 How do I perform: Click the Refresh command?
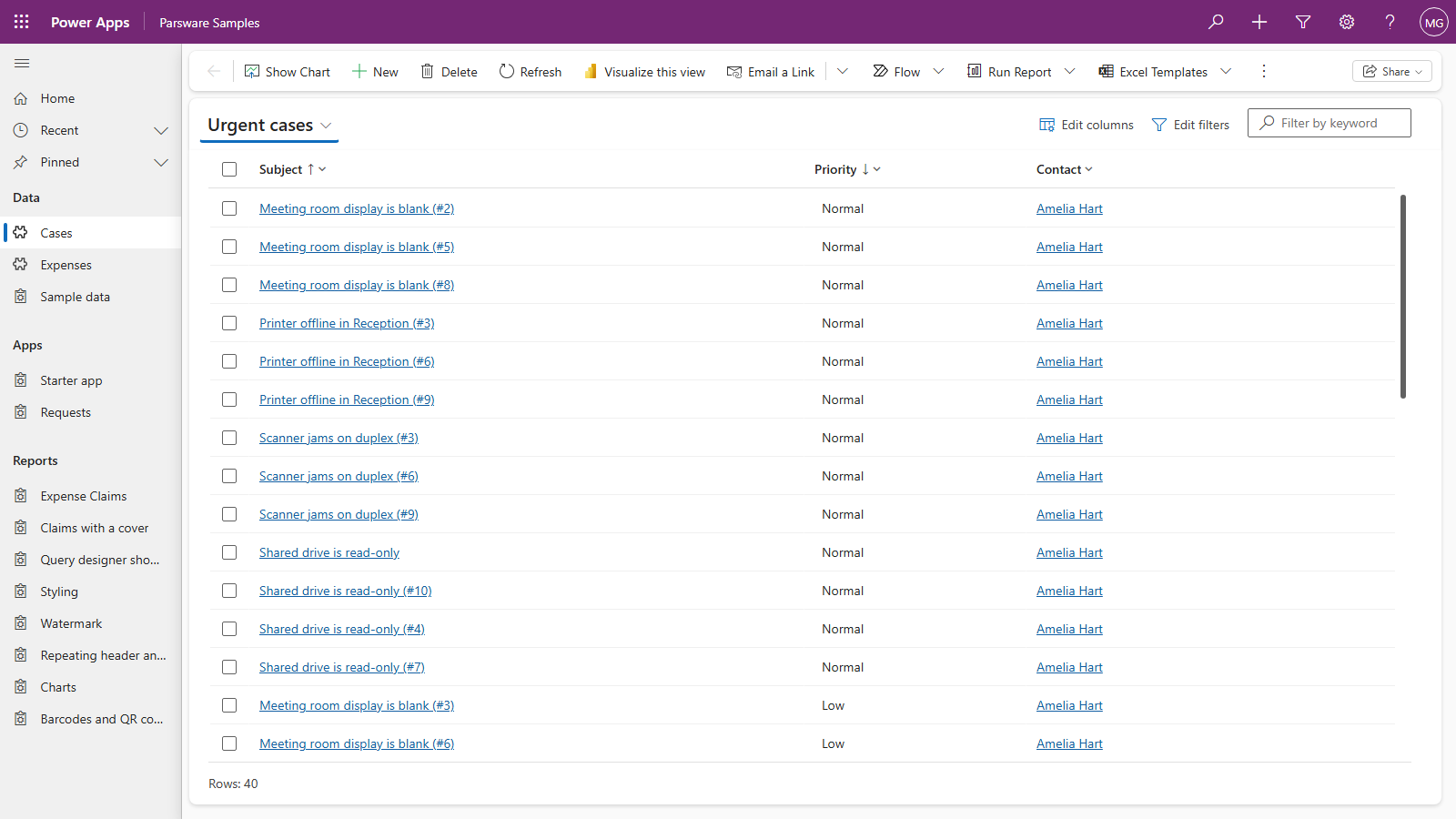[531, 72]
